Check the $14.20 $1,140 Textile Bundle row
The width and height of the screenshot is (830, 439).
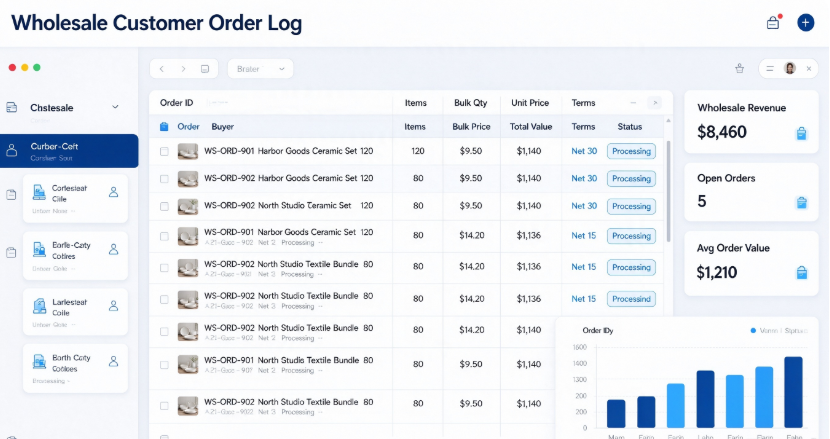164,332
